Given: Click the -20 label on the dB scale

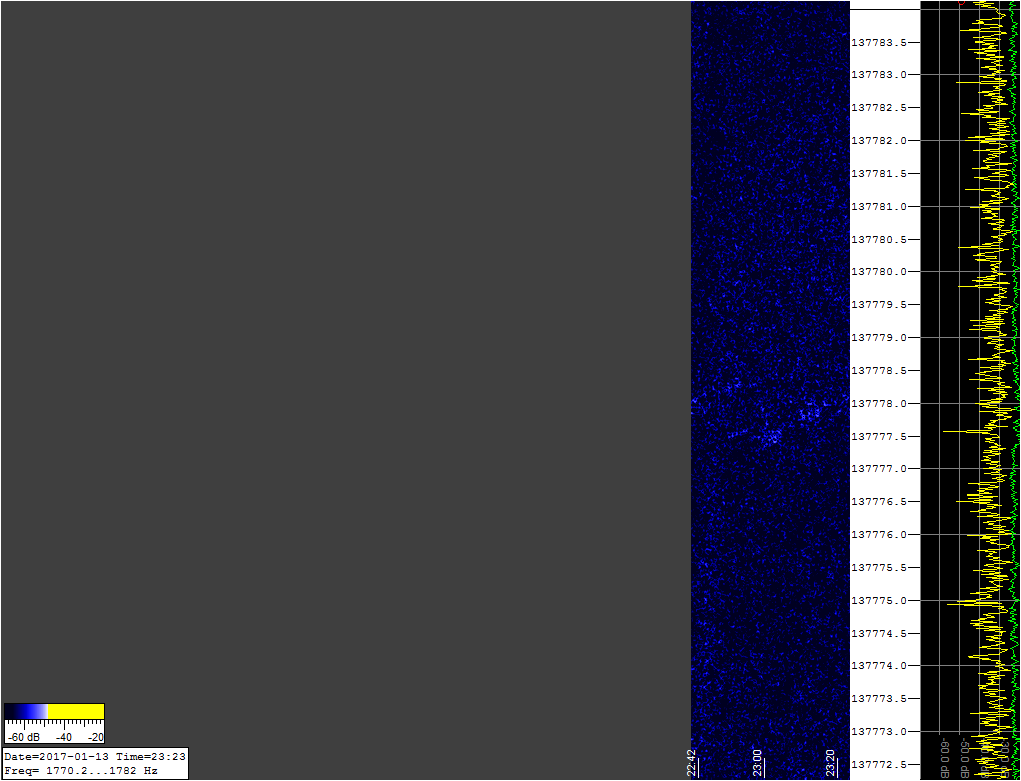Looking at the screenshot, I should click(x=95, y=737).
